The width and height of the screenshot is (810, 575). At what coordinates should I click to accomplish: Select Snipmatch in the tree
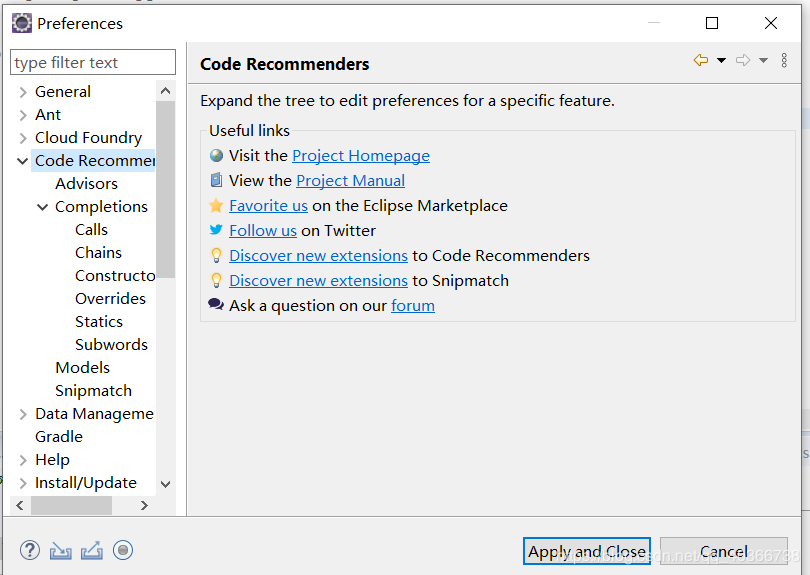tap(93, 391)
